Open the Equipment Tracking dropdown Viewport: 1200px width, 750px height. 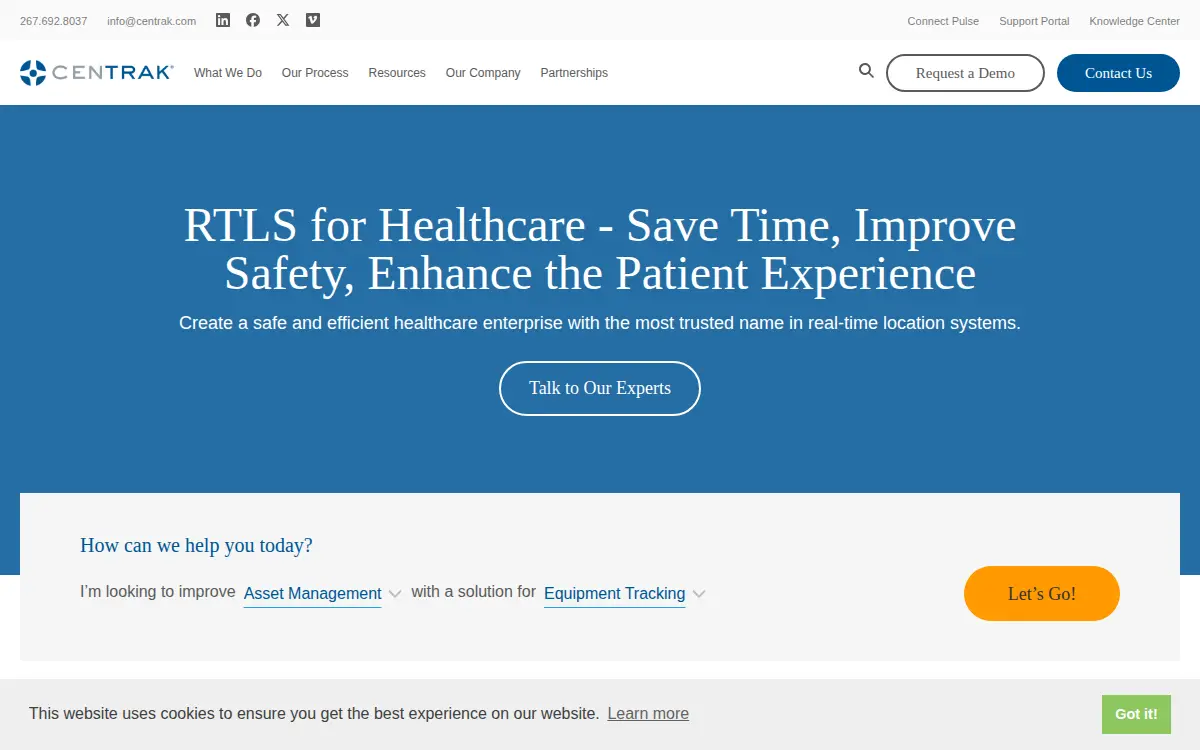[x=615, y=594]
